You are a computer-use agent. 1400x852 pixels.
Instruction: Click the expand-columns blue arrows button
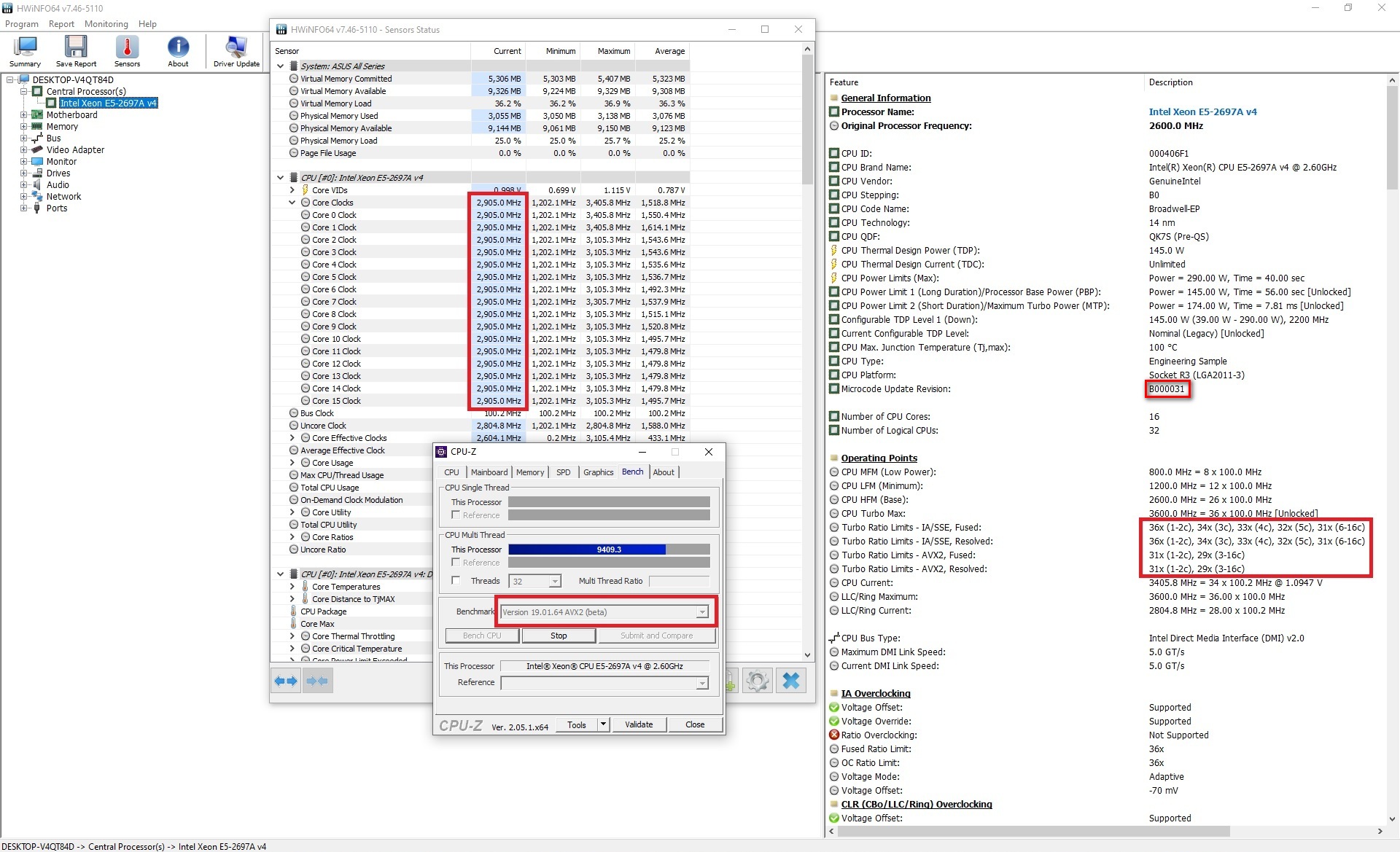(x=285, y=681)
